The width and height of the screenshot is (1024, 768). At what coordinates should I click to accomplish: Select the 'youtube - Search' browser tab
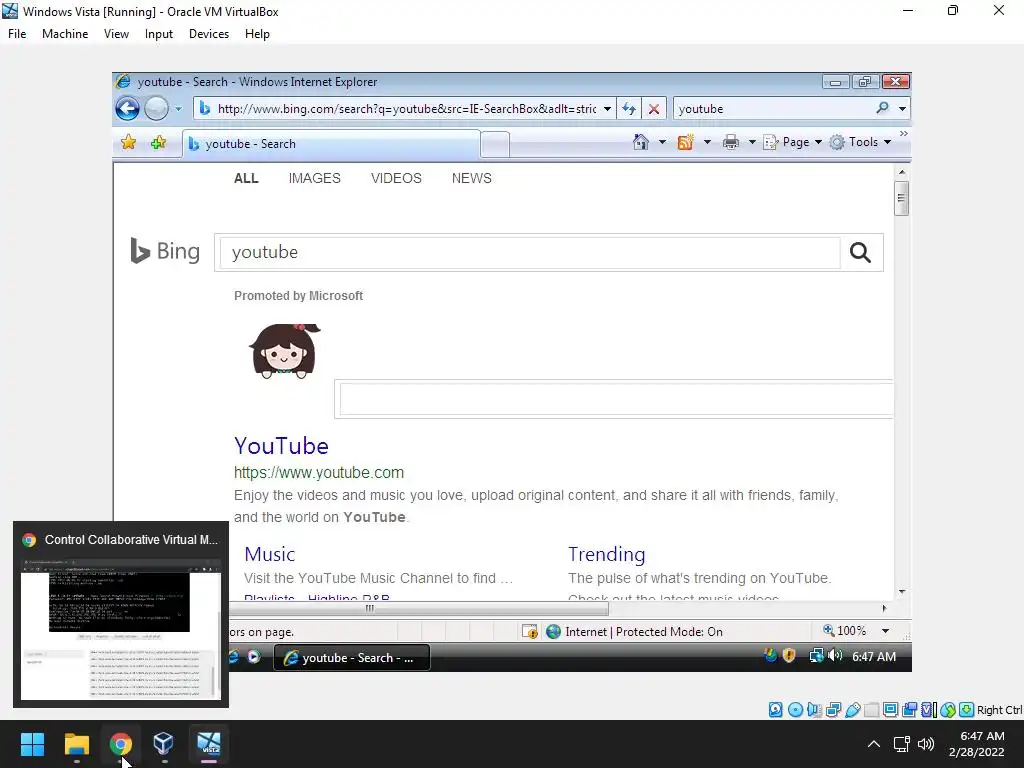click(x=332, y=144)
